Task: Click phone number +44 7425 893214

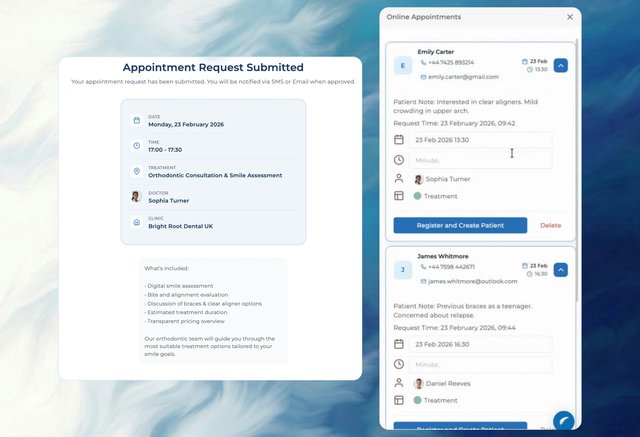Action: point(451,62)
